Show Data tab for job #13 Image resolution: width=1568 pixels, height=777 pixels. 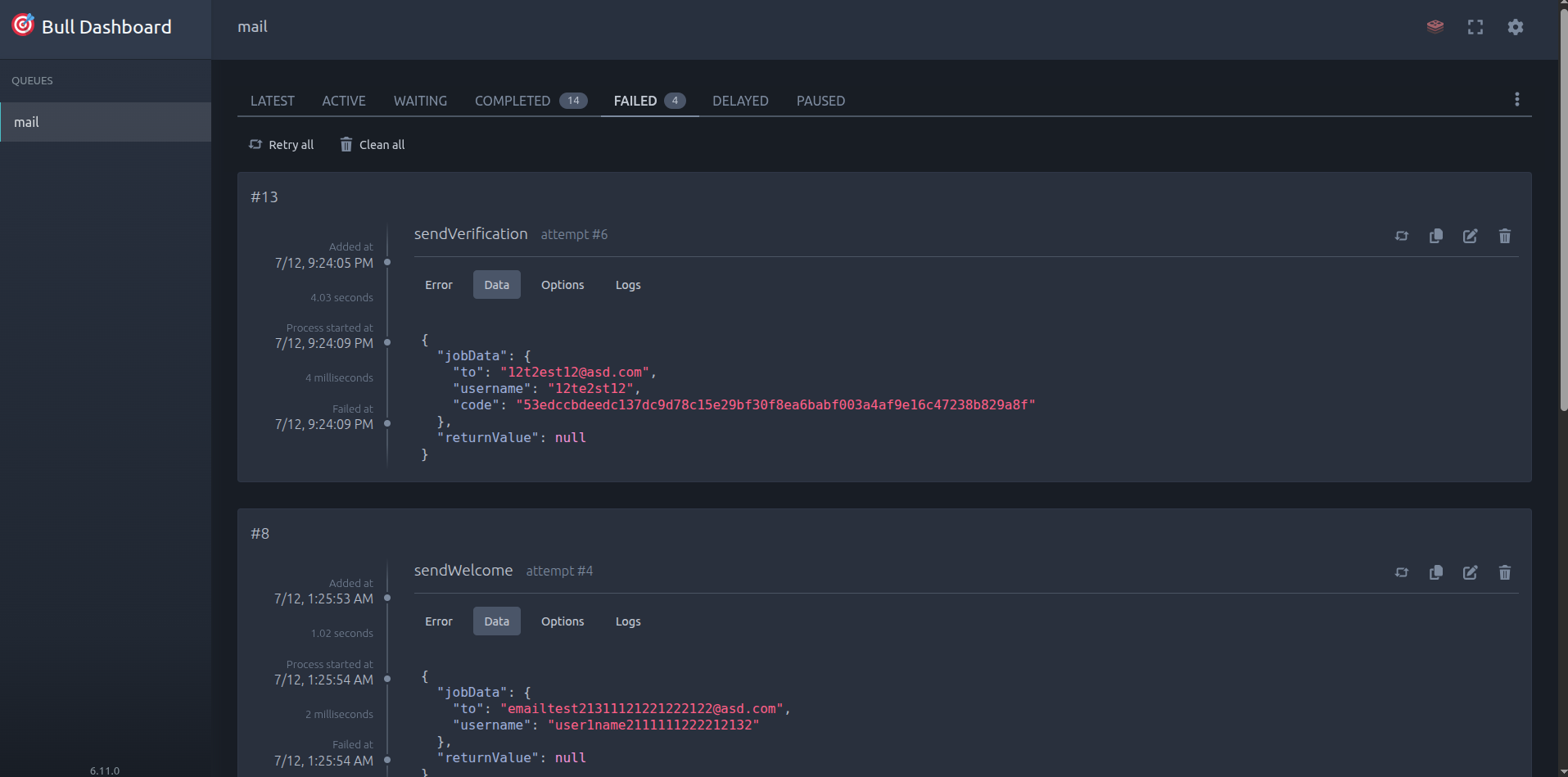tap(497, 285)
